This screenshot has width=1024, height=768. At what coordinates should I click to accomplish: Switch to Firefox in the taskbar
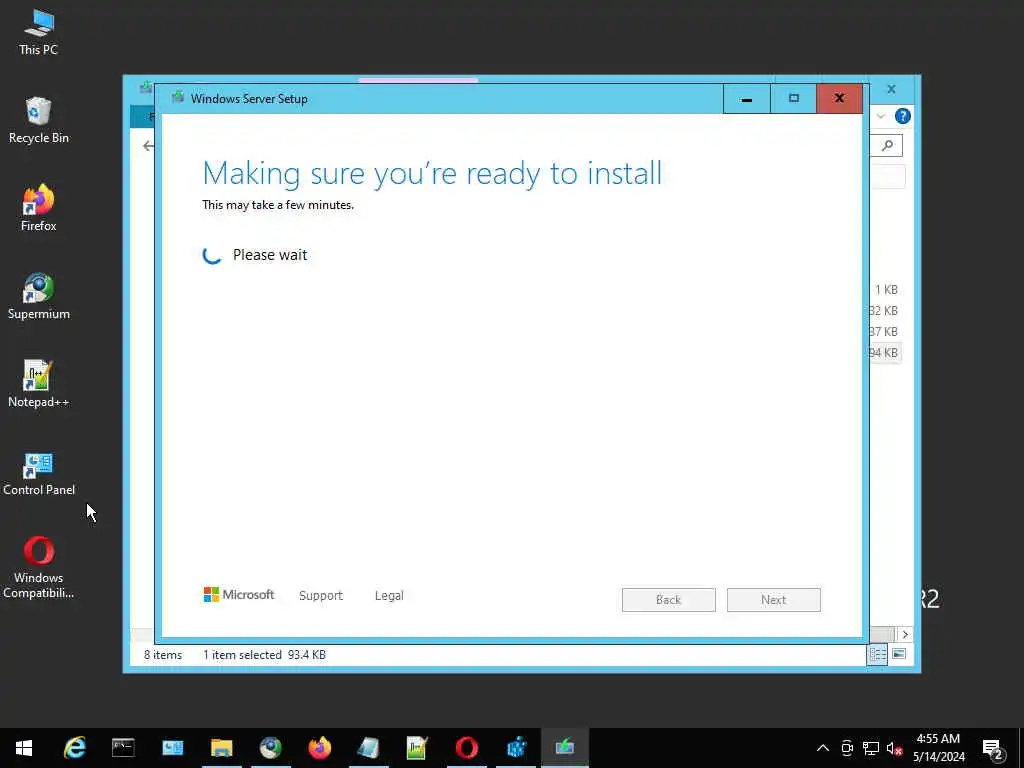point(319,748)
